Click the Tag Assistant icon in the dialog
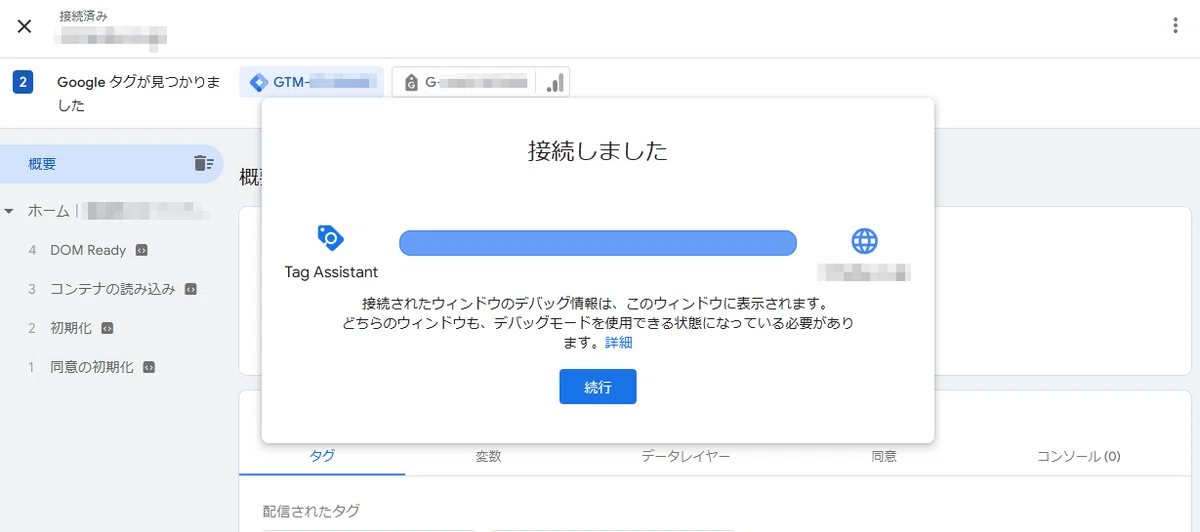1200x532 pixels. tap(331, 238)
